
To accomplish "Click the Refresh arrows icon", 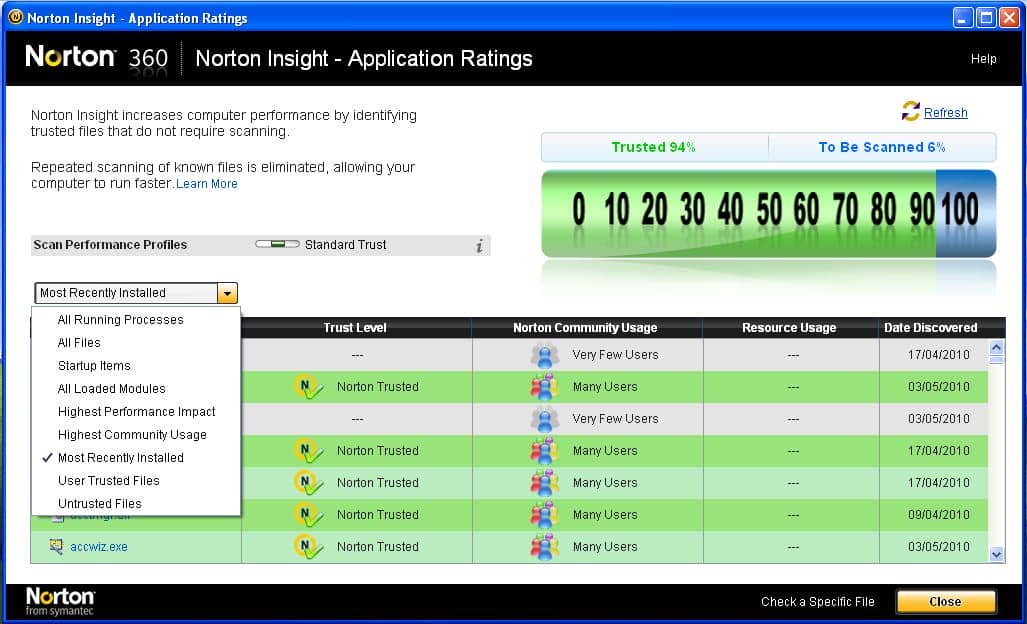I will click(x=910, y=111).
